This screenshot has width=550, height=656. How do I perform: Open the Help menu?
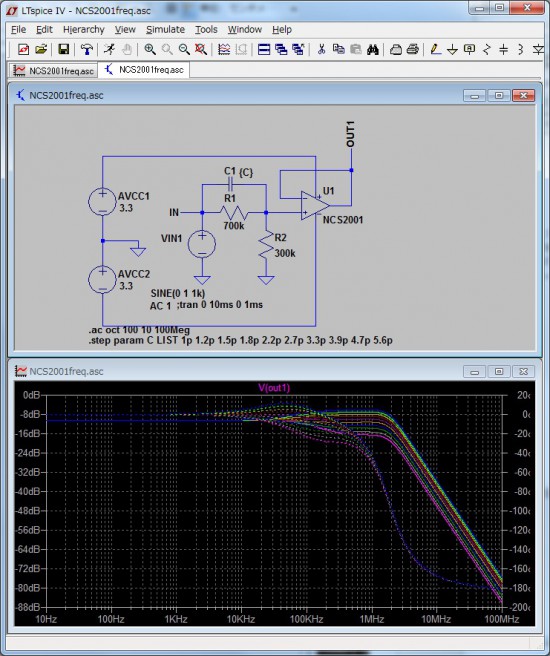(x=282, y=30)
